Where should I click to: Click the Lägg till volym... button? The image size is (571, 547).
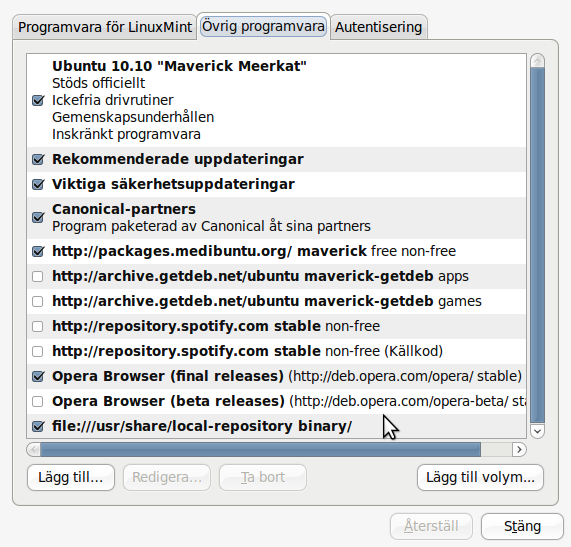480,477
